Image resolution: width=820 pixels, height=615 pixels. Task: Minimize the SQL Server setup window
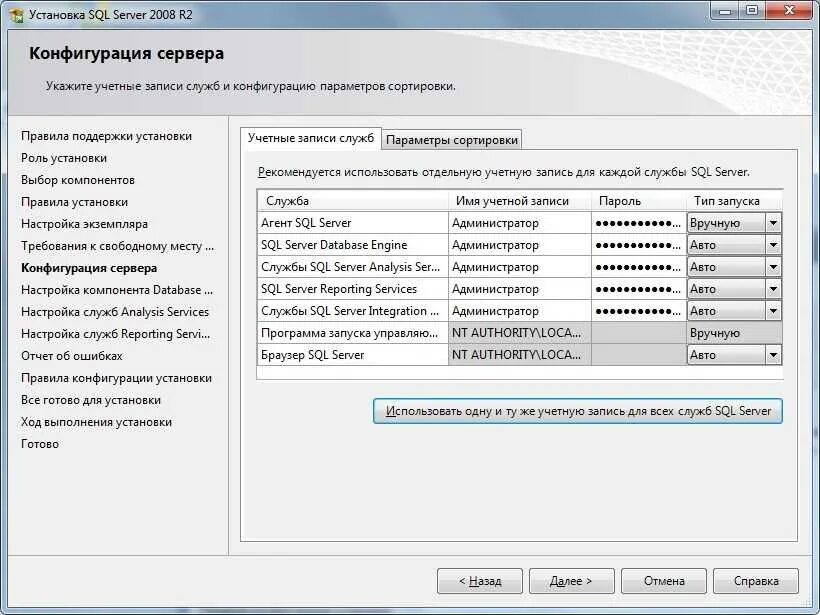pyautogui.click(x=725, y=12)
